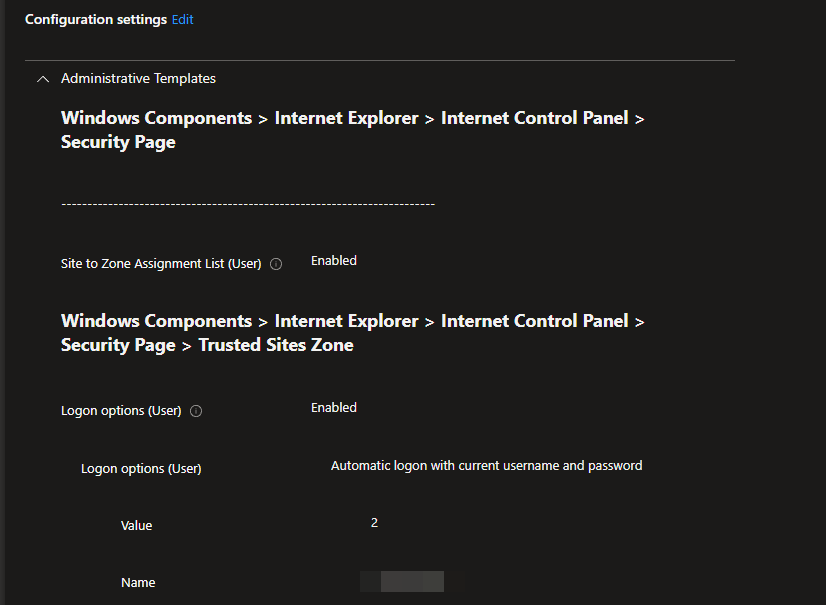This screenshot has height=605, width=826.
Task: Collapse the Administrative Templates section chevron
Action: 42,79
